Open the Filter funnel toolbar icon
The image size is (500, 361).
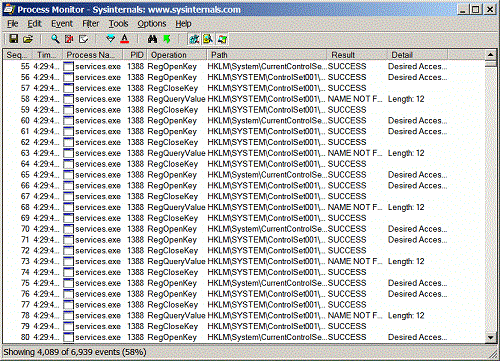tap(110, 39)
